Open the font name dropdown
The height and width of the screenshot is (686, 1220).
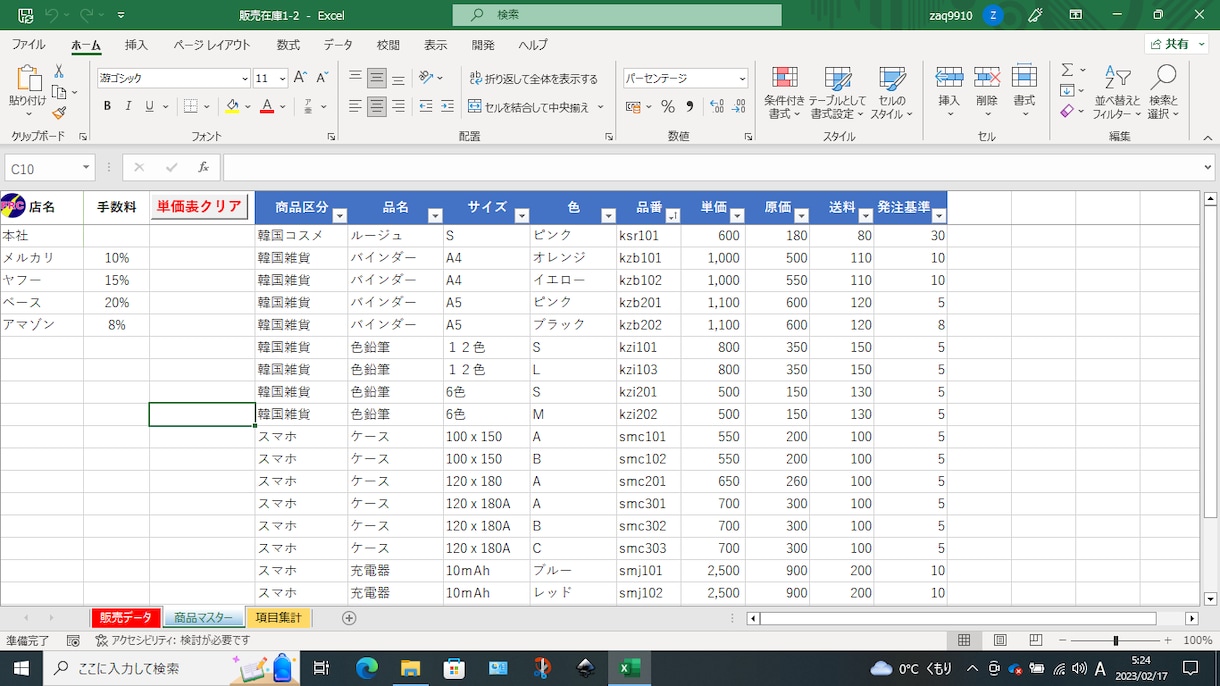click(x=245, y=79)
